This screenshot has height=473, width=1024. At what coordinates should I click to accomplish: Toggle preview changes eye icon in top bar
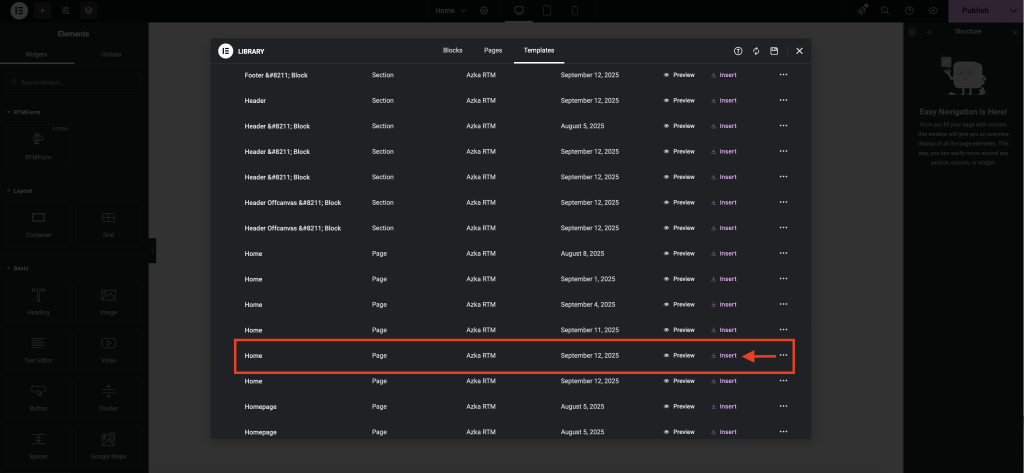[x=933, y=10]
